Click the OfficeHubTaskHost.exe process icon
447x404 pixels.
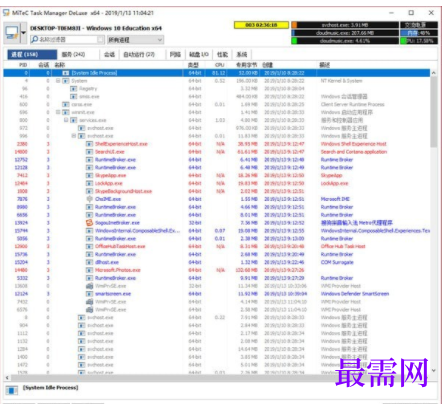(89, 246)
